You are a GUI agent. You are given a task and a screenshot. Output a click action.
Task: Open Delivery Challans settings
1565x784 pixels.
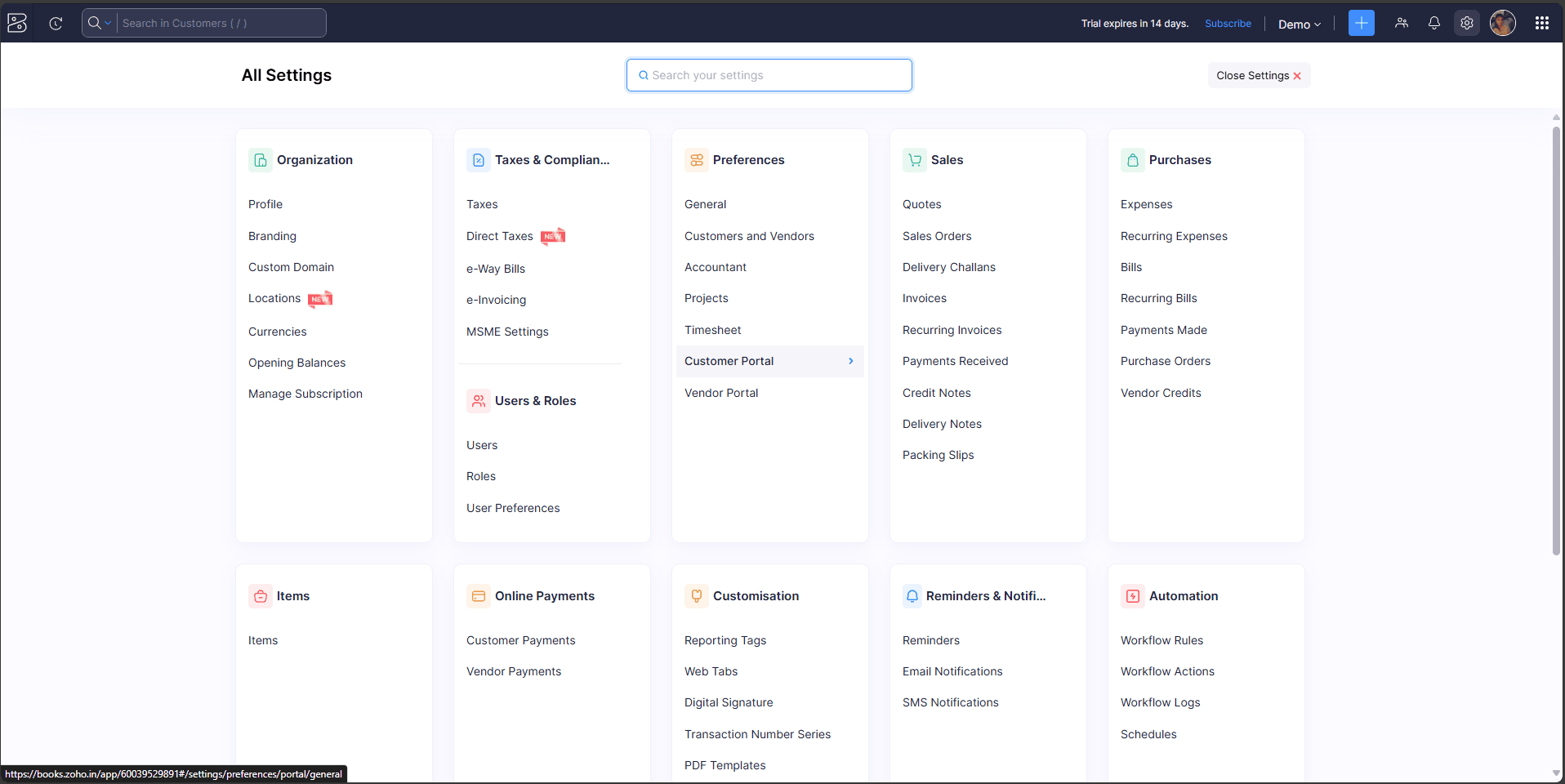click(x=949, y=267)
